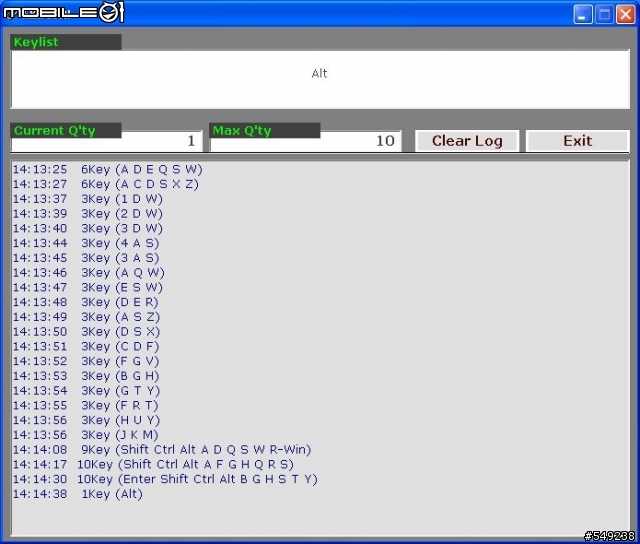Click the Max Q'ty header label
The height and width of the screenshot is (544, 640).
tap(264, 131)
